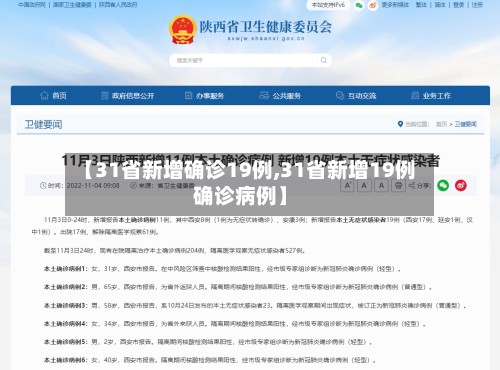Follow the 首页 breadcrumb link

pos(442,124)
